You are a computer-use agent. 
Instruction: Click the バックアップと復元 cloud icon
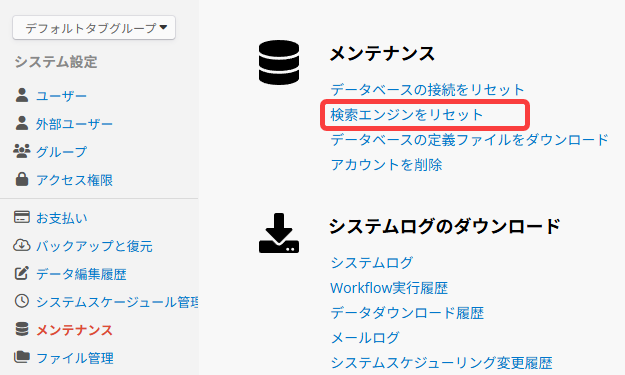tap(22, 245)
